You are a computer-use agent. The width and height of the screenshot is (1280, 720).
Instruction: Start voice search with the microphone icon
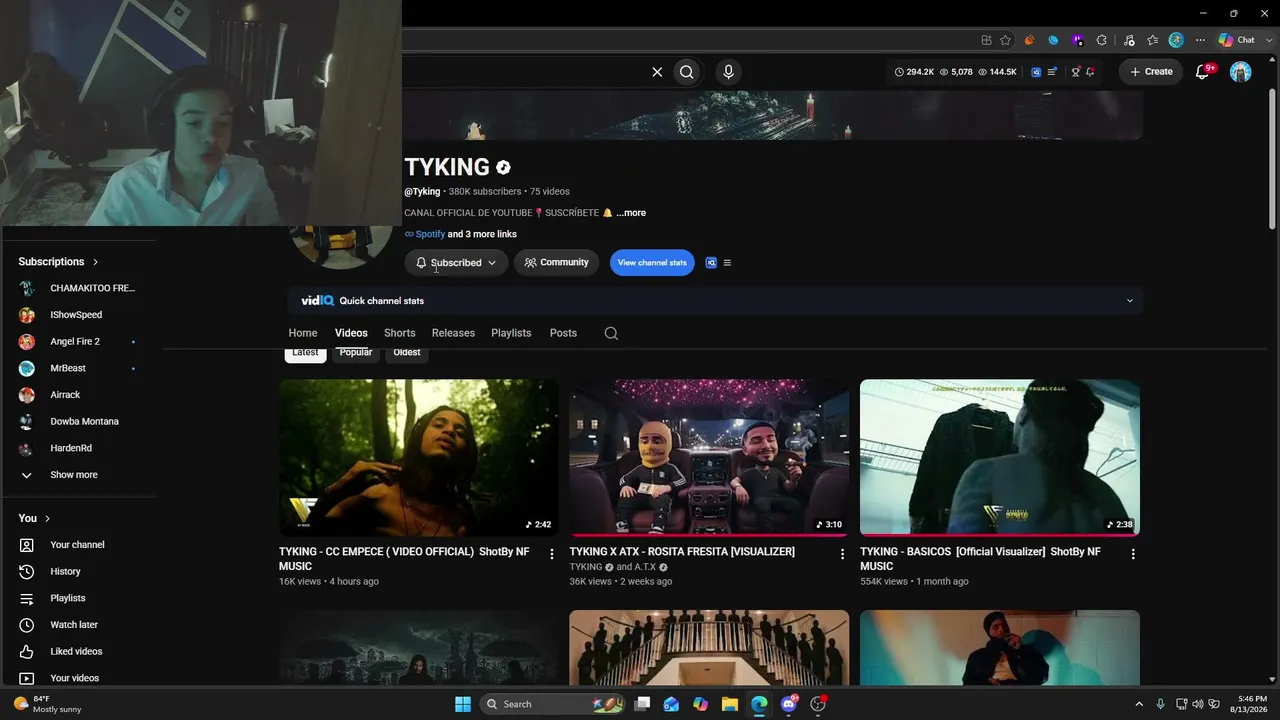(728, 72)
